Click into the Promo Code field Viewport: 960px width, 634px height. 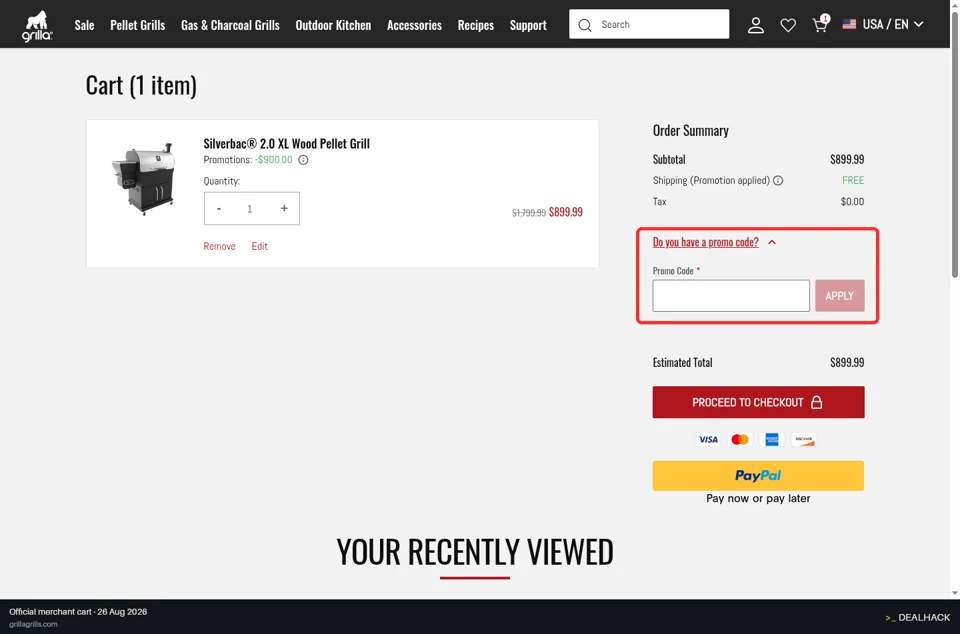pyautogui.click(x=731, y=296)
